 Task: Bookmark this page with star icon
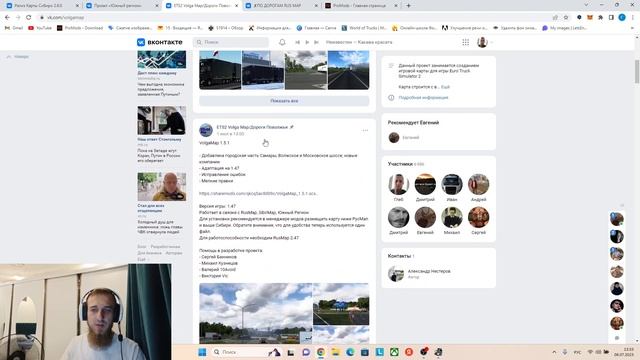566,18
